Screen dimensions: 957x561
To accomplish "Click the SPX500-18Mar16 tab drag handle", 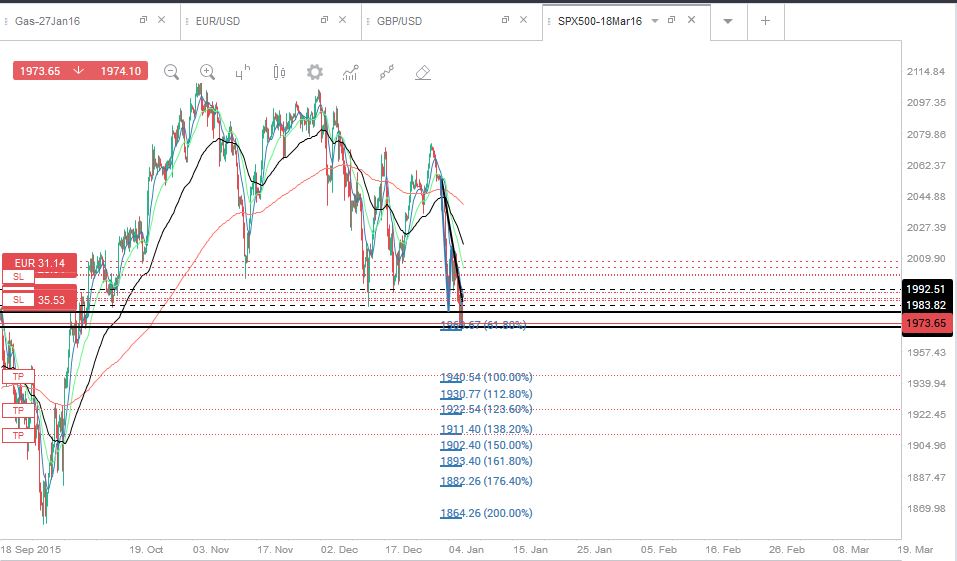I will (x=549, y=21).
